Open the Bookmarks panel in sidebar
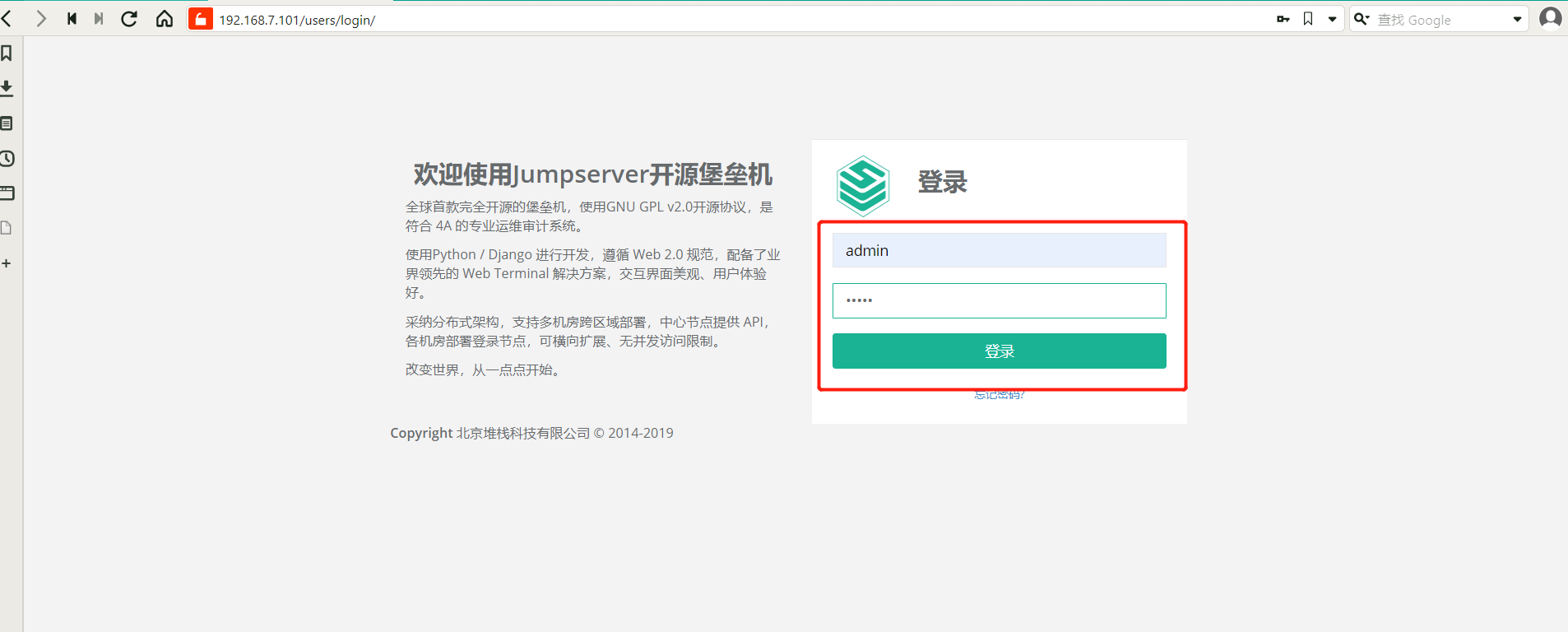The image size is (1568, 632). click(x=7, y=53)
